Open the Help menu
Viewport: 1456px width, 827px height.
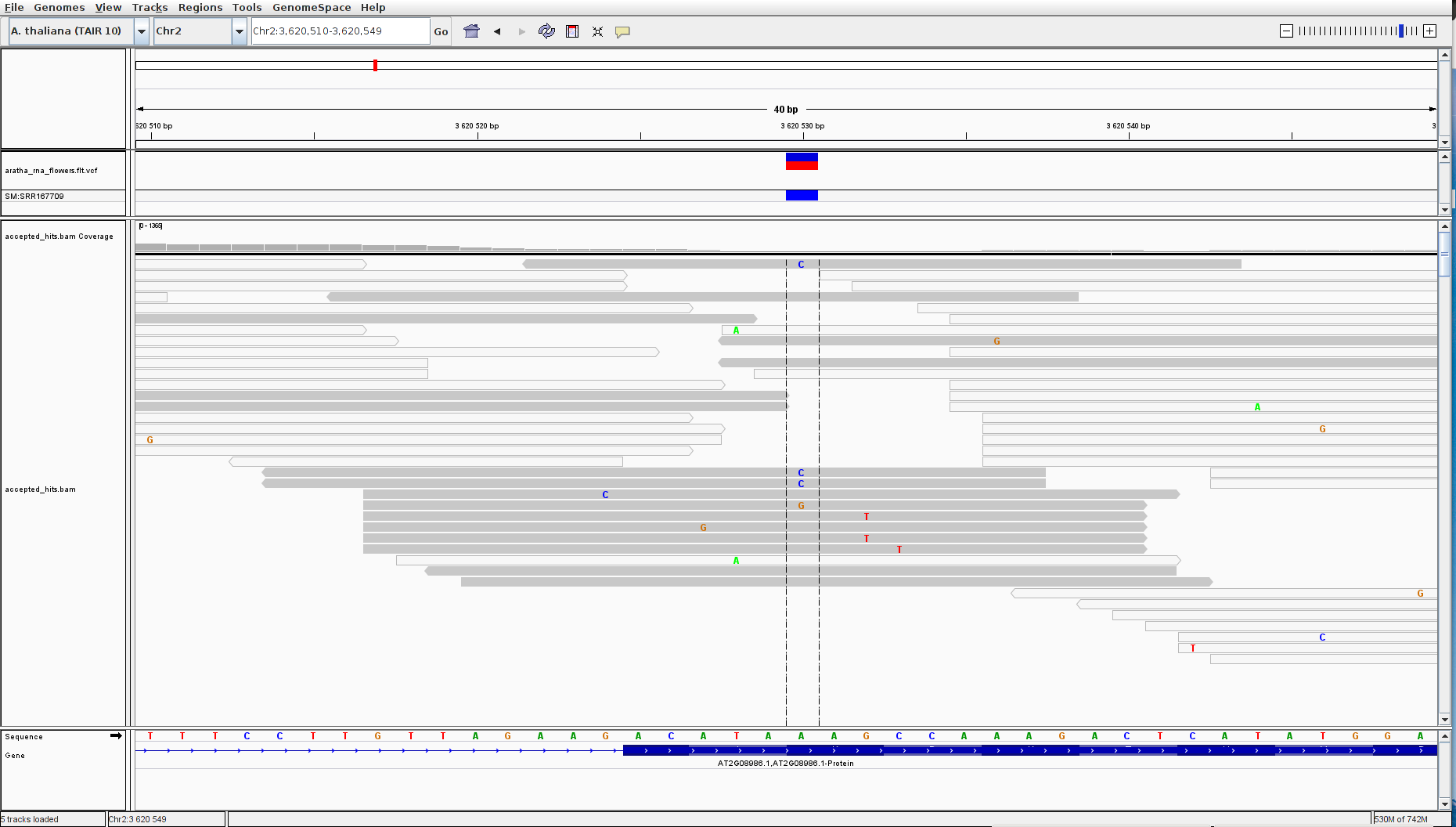coord(373,7)
